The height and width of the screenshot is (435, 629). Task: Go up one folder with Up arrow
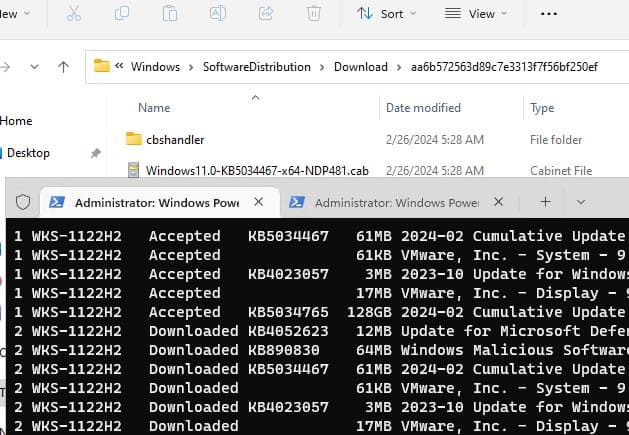(x=64, y=67)
